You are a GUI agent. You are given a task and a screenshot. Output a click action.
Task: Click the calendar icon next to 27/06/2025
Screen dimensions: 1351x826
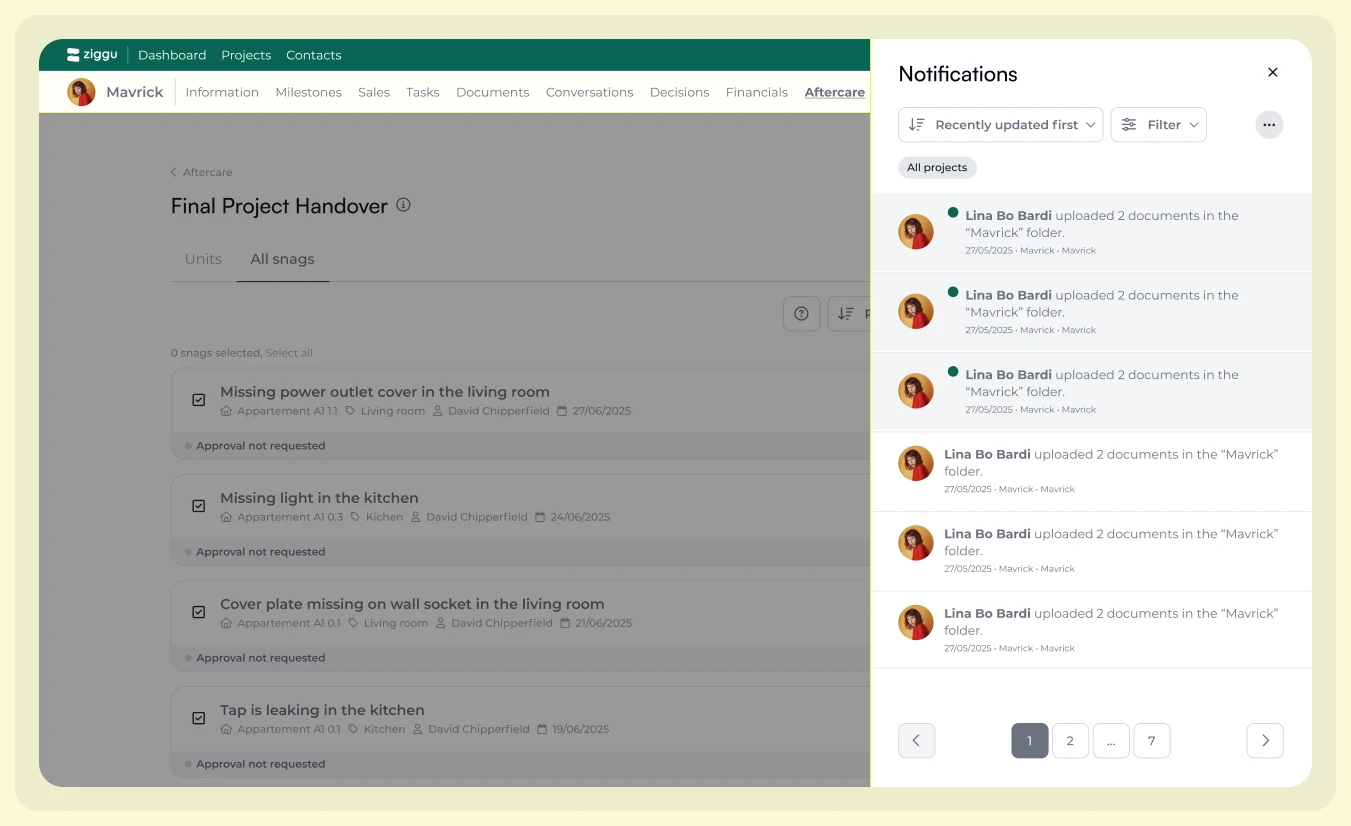(x=562, y=411)
